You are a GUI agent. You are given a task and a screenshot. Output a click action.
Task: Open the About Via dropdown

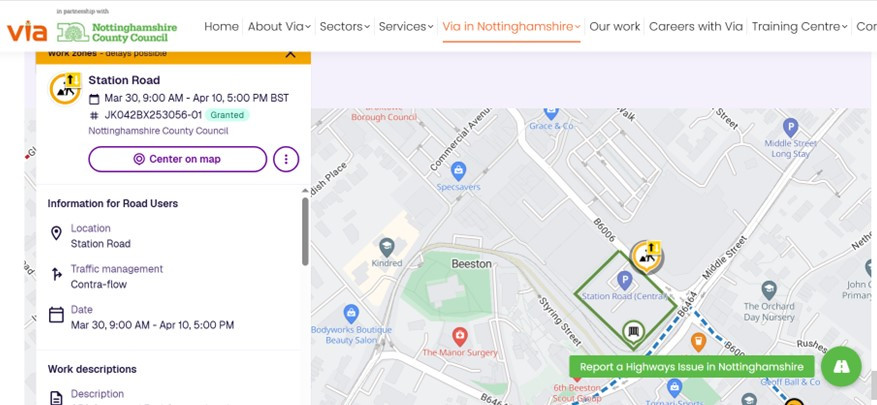coord(279,27)
